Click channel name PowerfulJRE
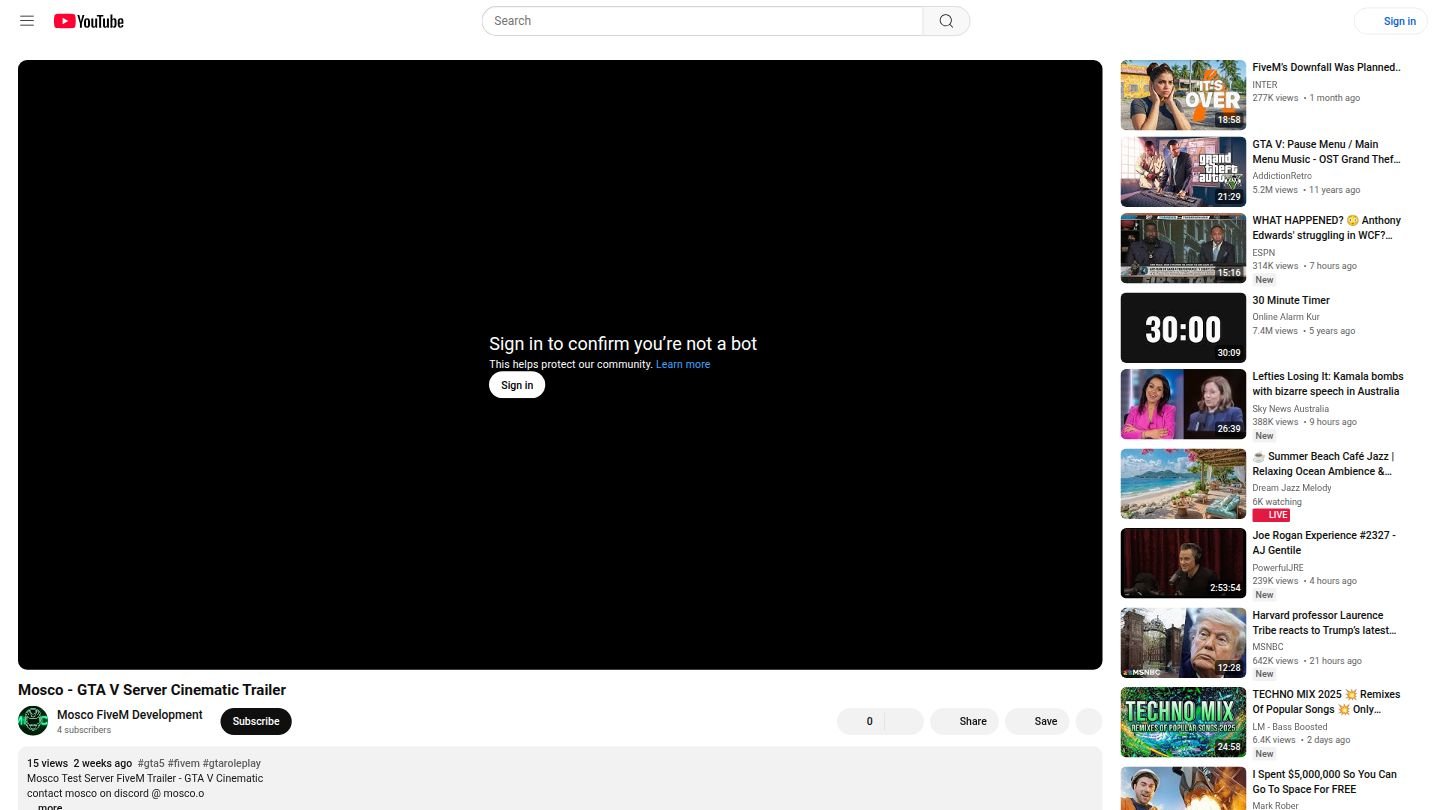This screenshot has height=810, width=1440. click(x=1278, y=568)
